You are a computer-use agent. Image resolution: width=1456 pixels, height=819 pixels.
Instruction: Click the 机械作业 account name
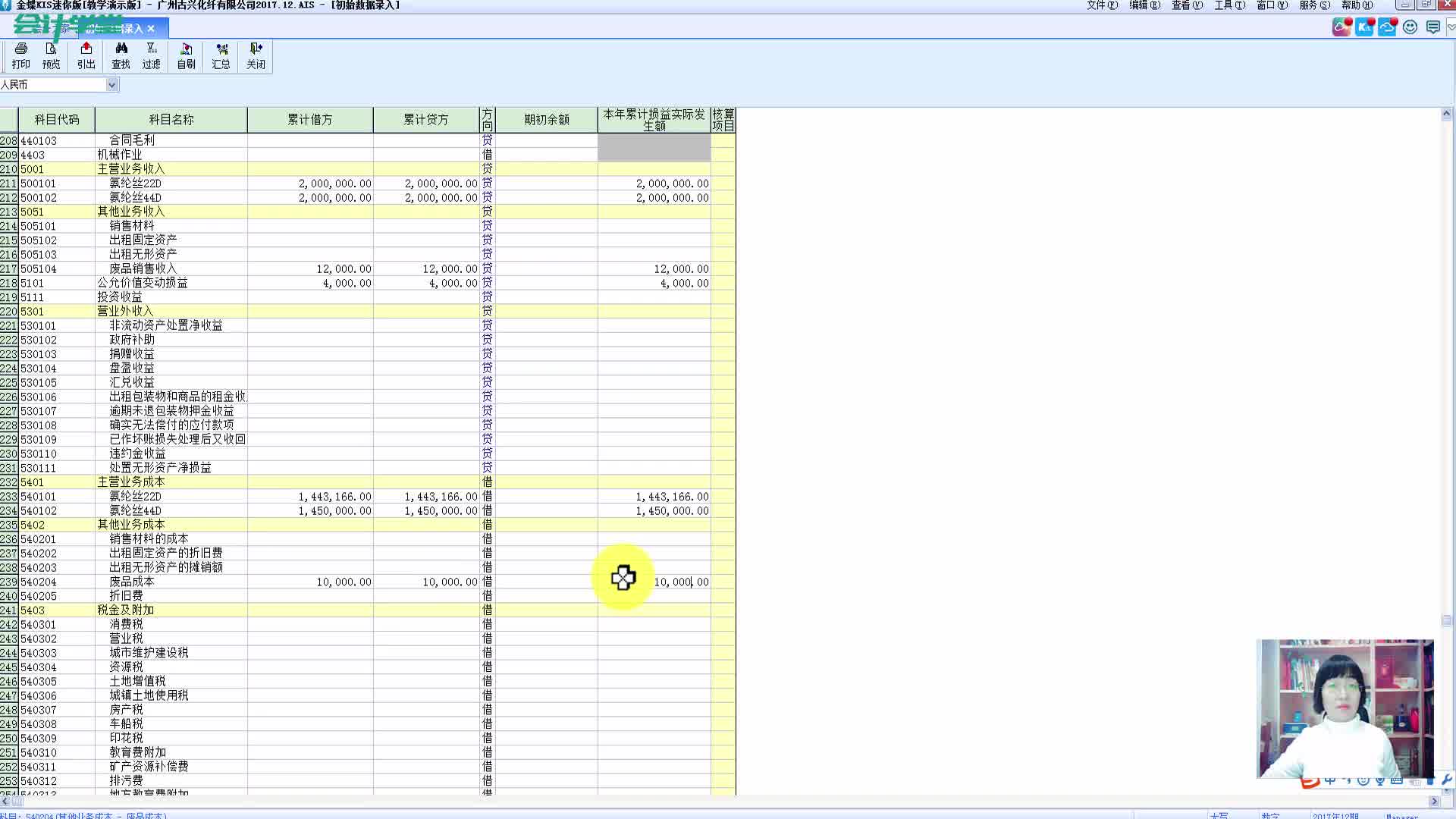[x=120, y=155]
